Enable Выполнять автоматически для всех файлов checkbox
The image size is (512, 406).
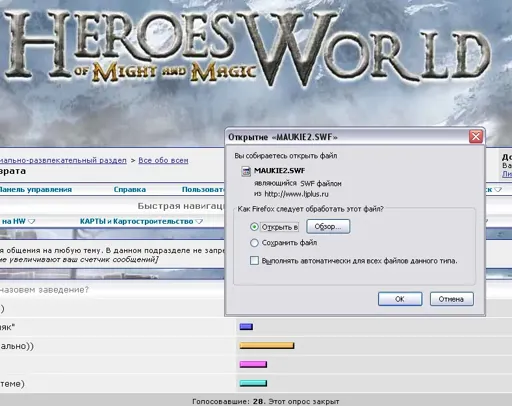pyautogui.click(x=254, y=260)
